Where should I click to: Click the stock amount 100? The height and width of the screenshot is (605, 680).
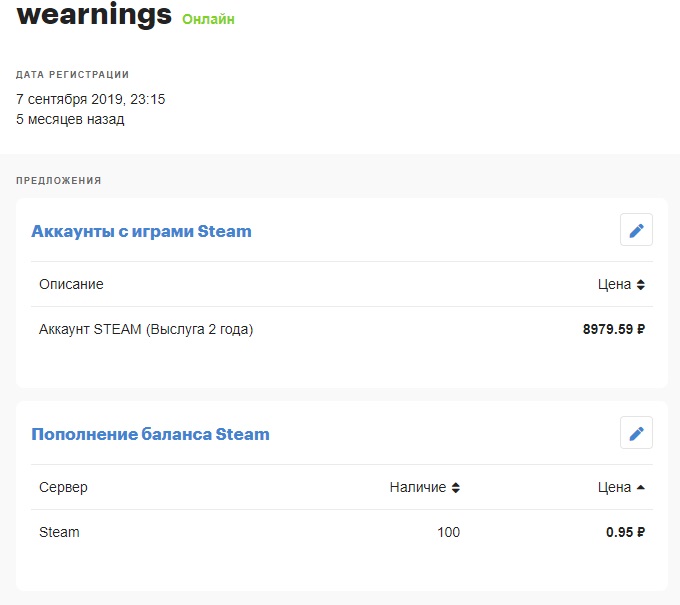click(448, 532)
